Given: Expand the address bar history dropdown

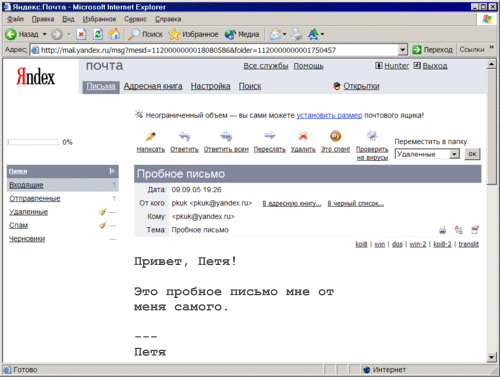Looking at the screenshot, I should pyautogui.click(x=403, y=50).
